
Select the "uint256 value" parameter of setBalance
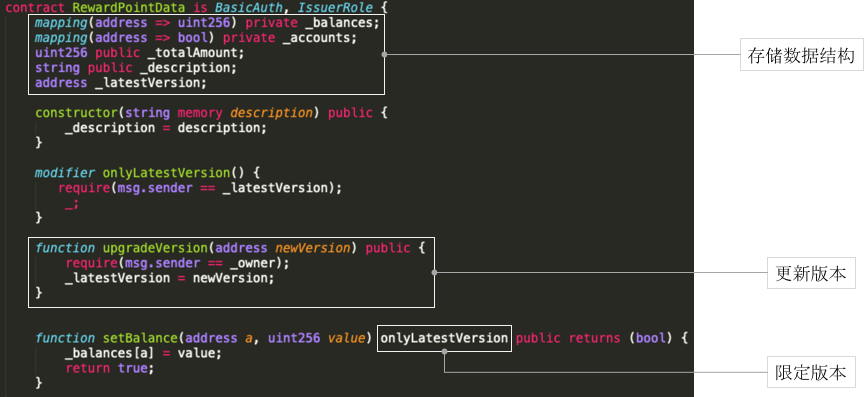point(316,338)
